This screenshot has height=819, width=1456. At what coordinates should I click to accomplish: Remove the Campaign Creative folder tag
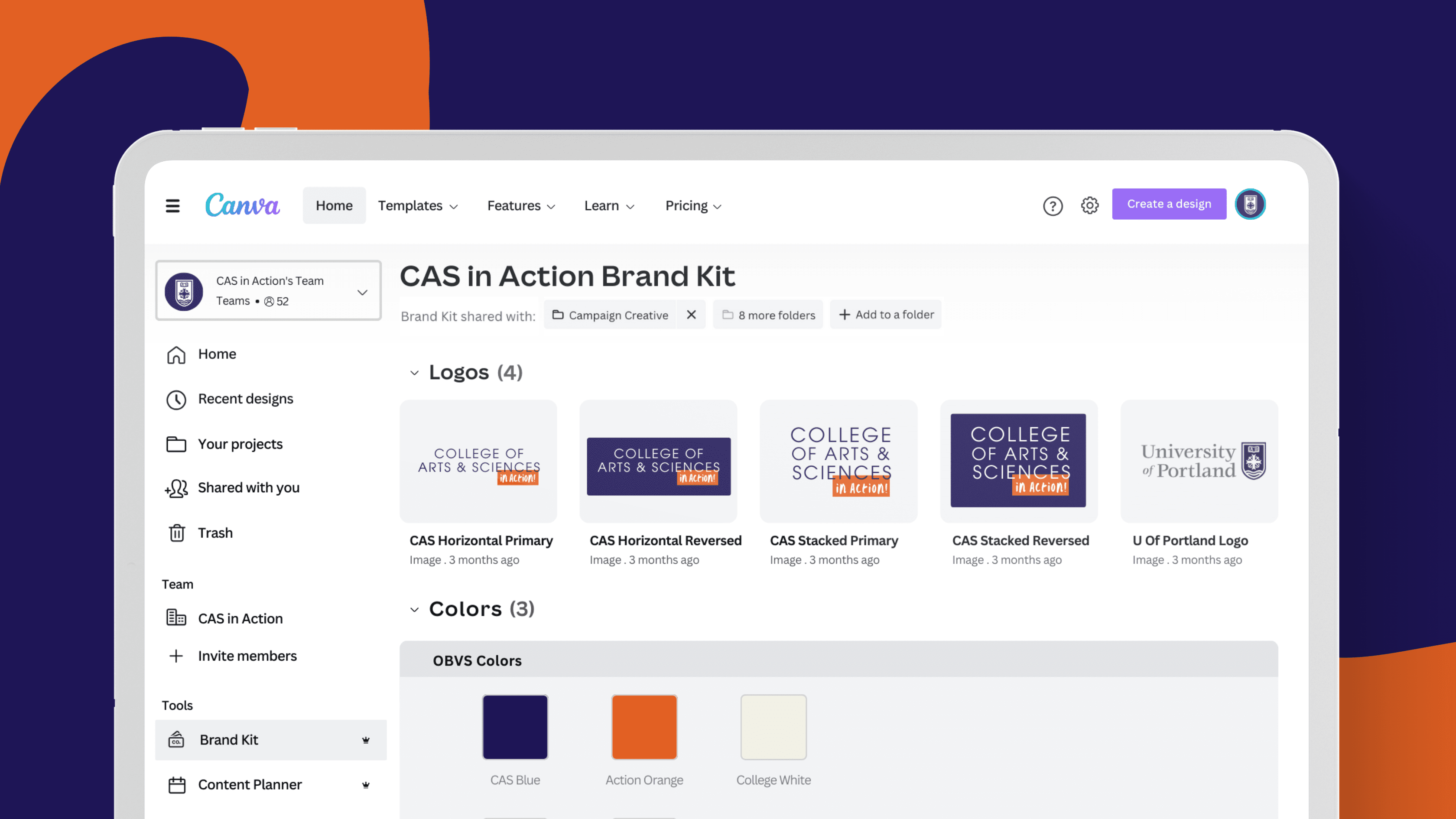(691, 315)
